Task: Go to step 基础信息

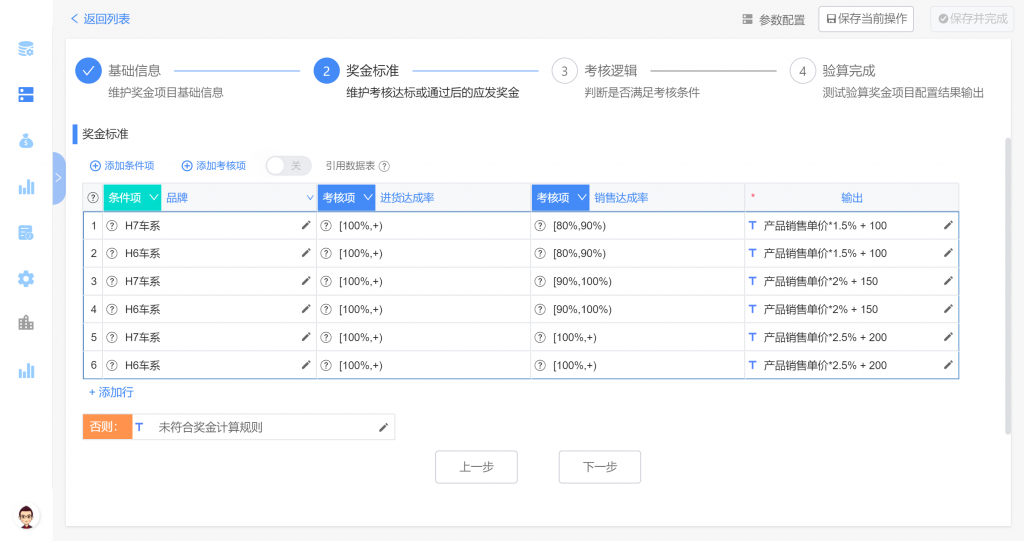Action: point(89,71)
